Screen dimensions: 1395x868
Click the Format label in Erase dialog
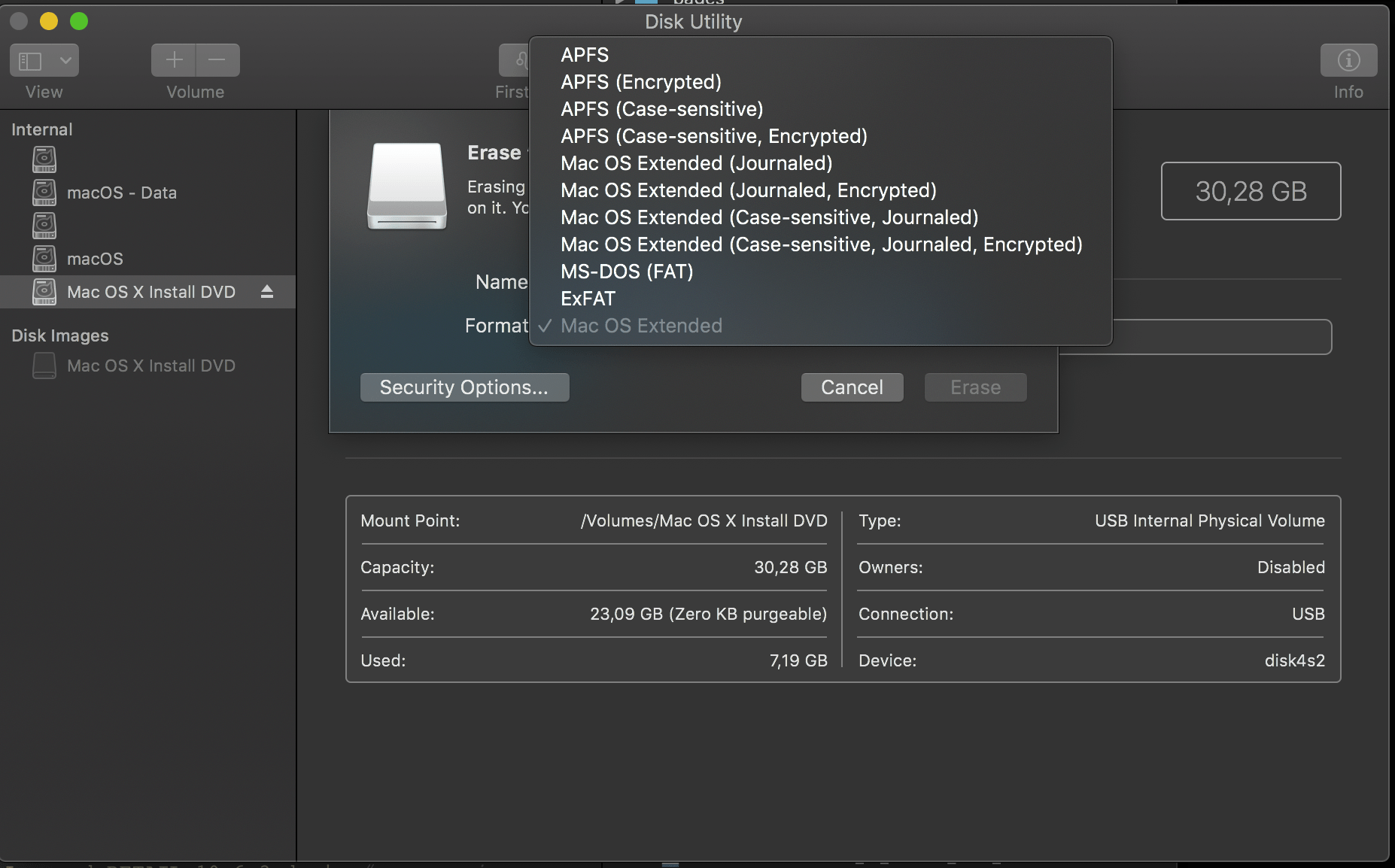pos(497,326)
